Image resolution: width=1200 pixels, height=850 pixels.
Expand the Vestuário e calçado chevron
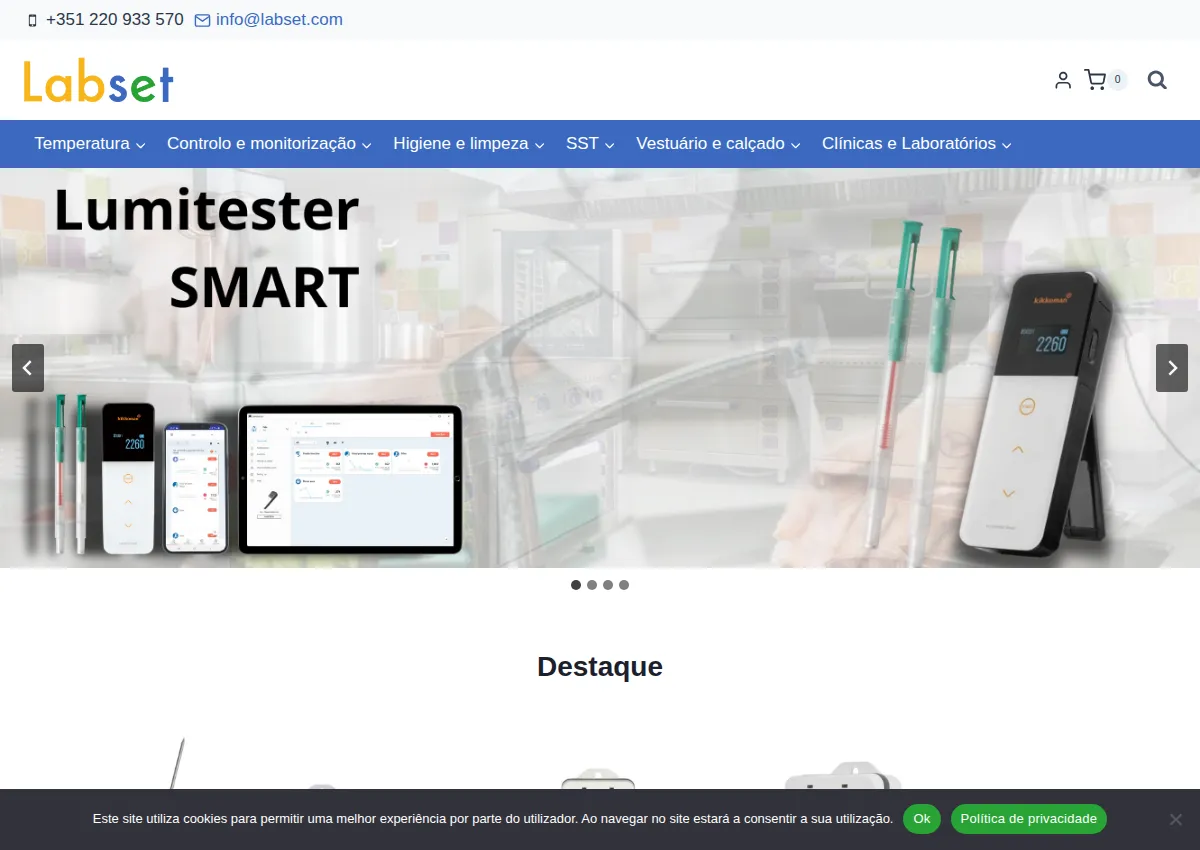(x=796, y=145)
